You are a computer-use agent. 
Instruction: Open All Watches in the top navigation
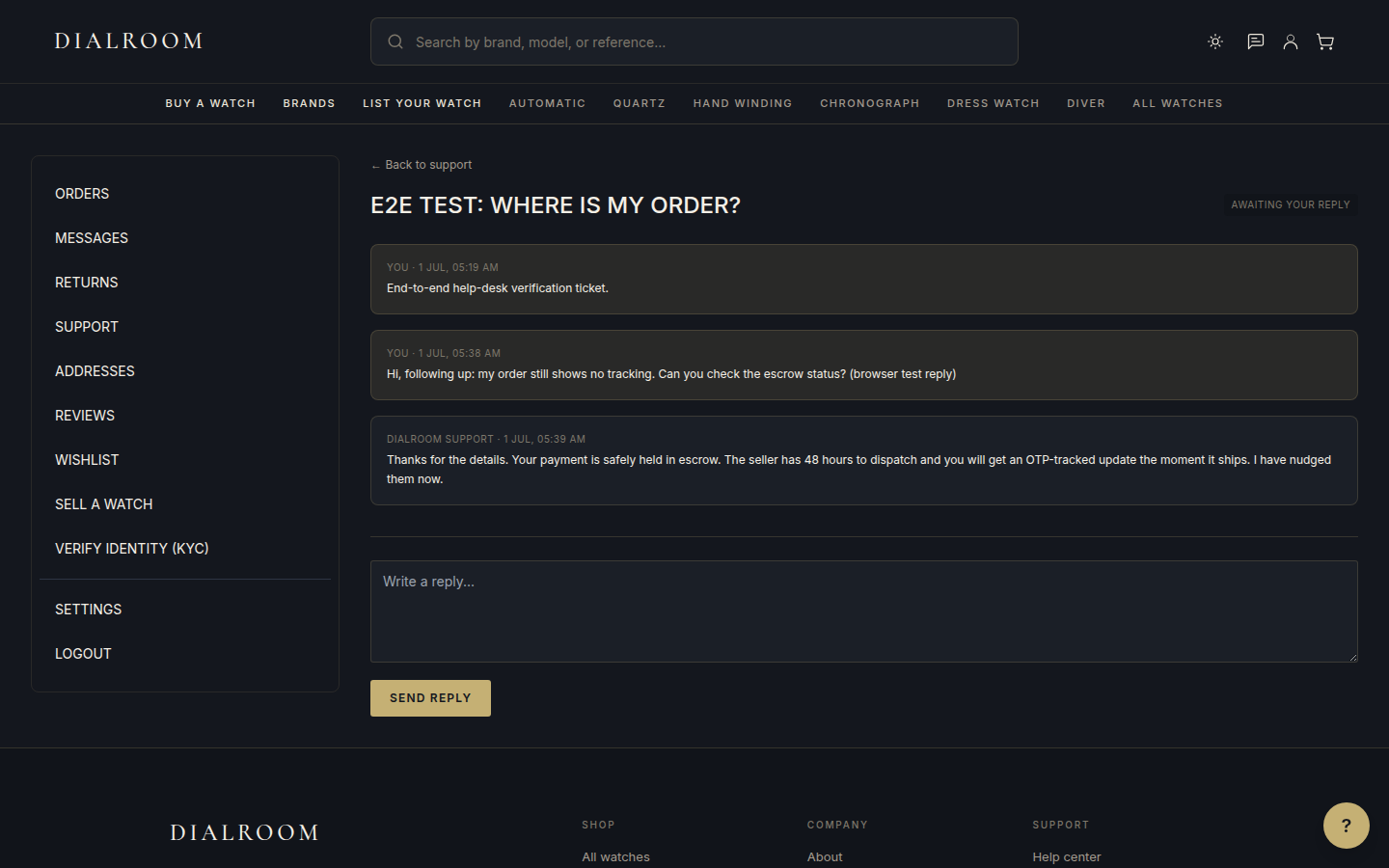click(1178, 103)
